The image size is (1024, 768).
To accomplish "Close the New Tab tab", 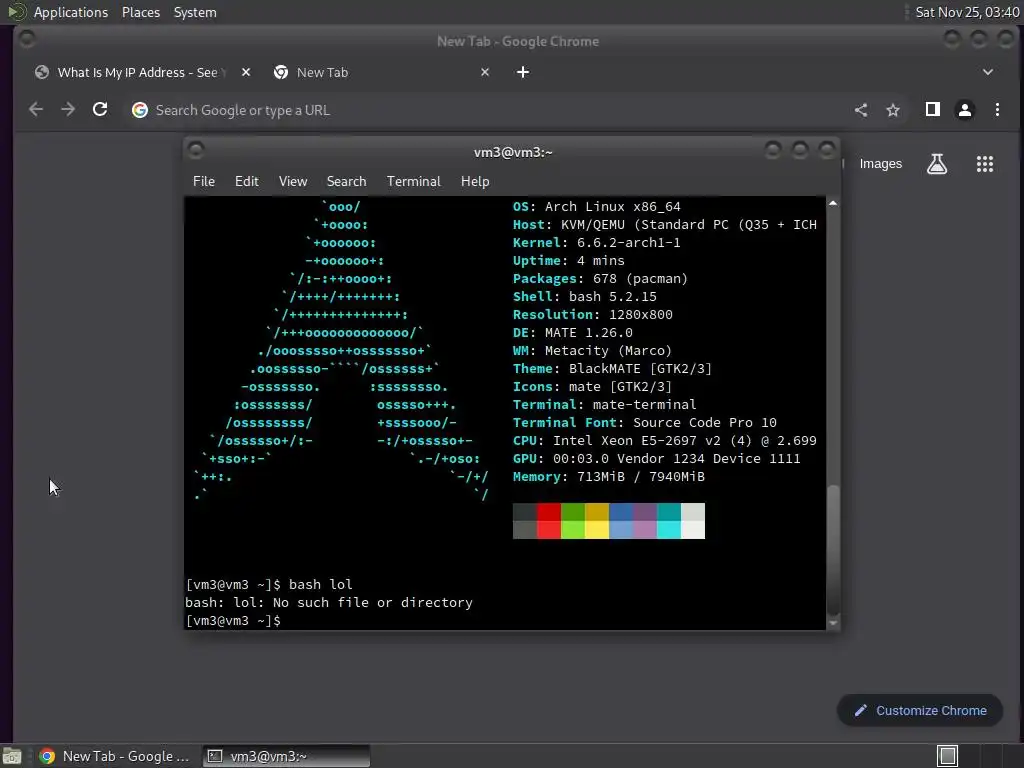I will (485, 72).
